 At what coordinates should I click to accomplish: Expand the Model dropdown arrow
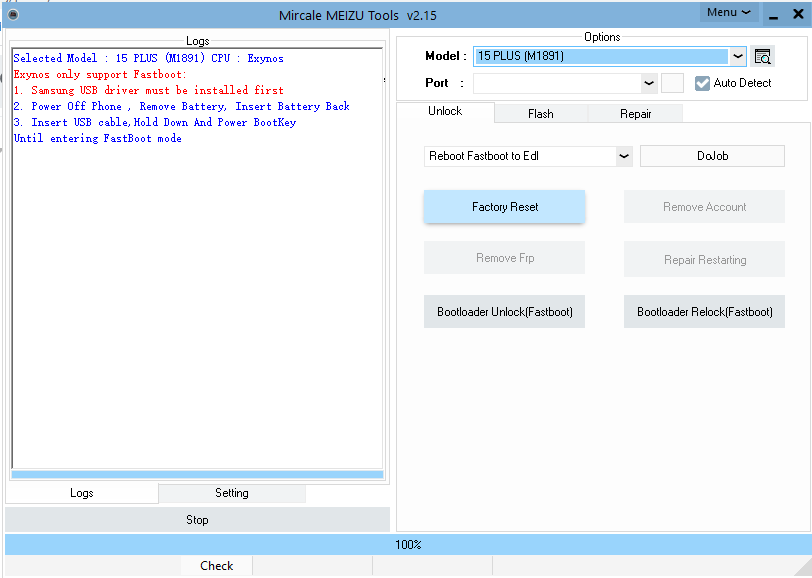pyautogui.click(x=738, y=56)
